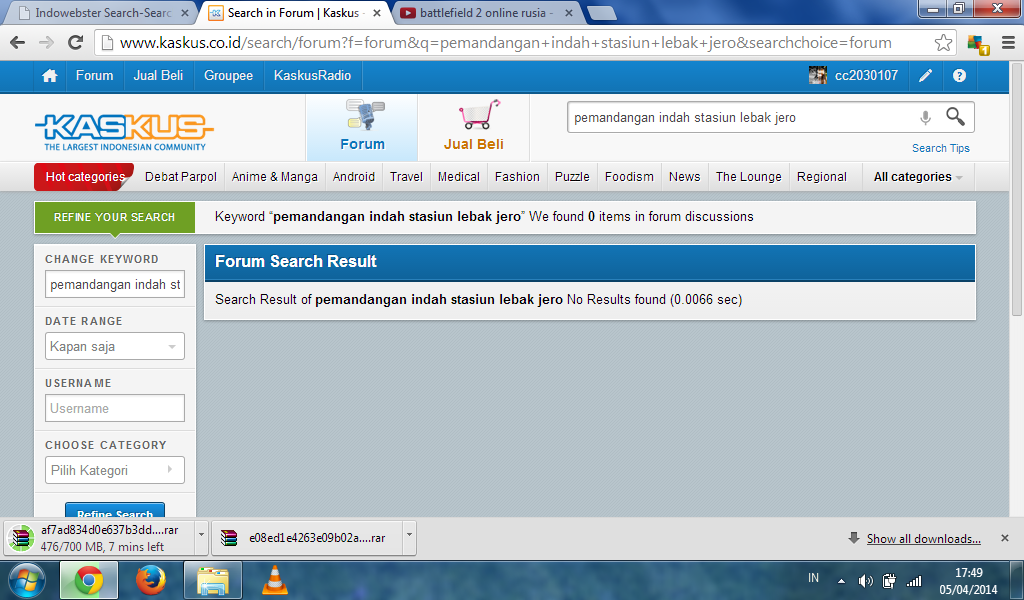Open the Regional category
This screenshot has height=600, width=1024.
pyautogui.click(x=822, y=177)
